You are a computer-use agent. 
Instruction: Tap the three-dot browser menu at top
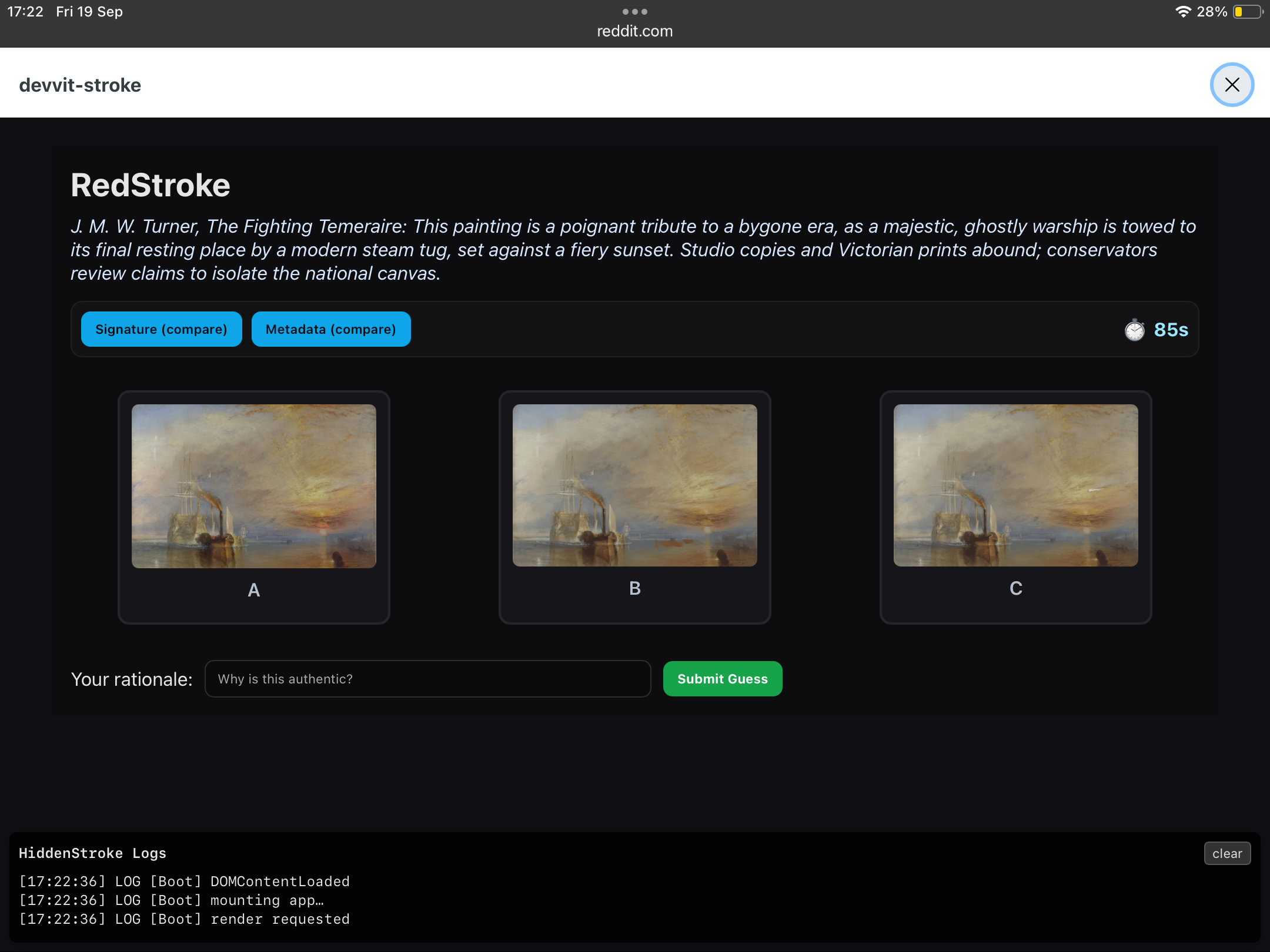(634, 12)
